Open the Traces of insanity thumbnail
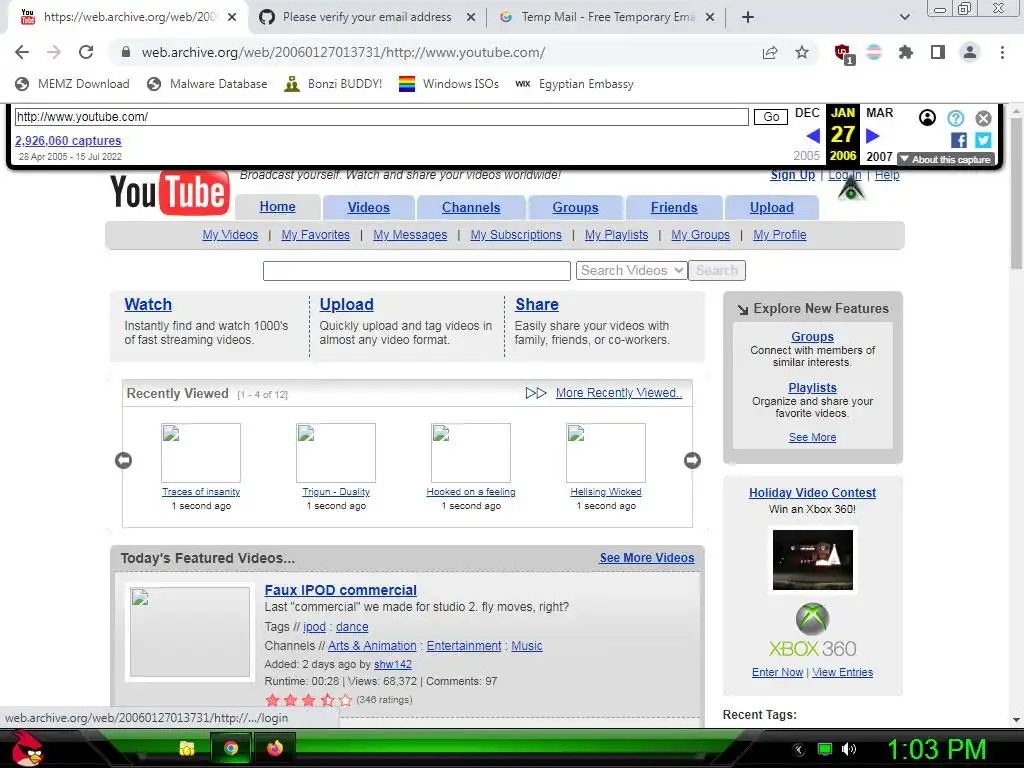Image resolution: width=1024 pixels, height=768 pixels. 201,453
